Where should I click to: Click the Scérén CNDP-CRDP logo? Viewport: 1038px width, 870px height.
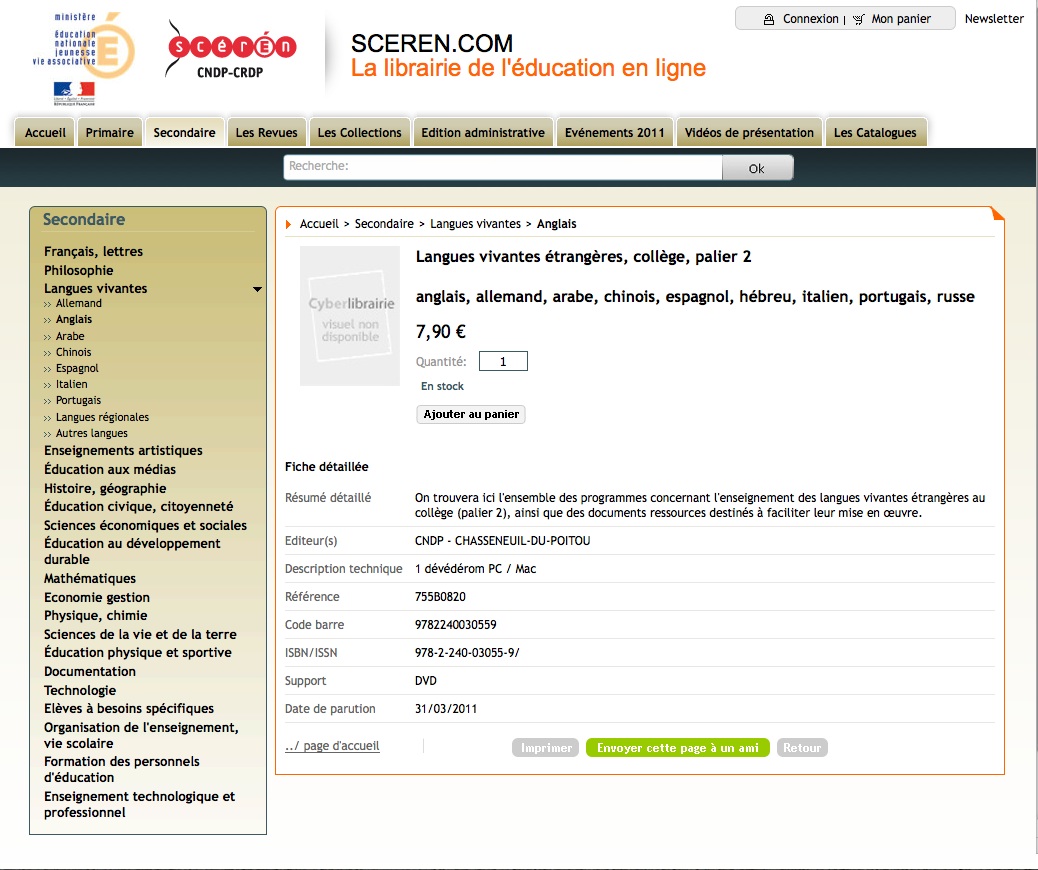pyautogui.click(x=230, y=50)
